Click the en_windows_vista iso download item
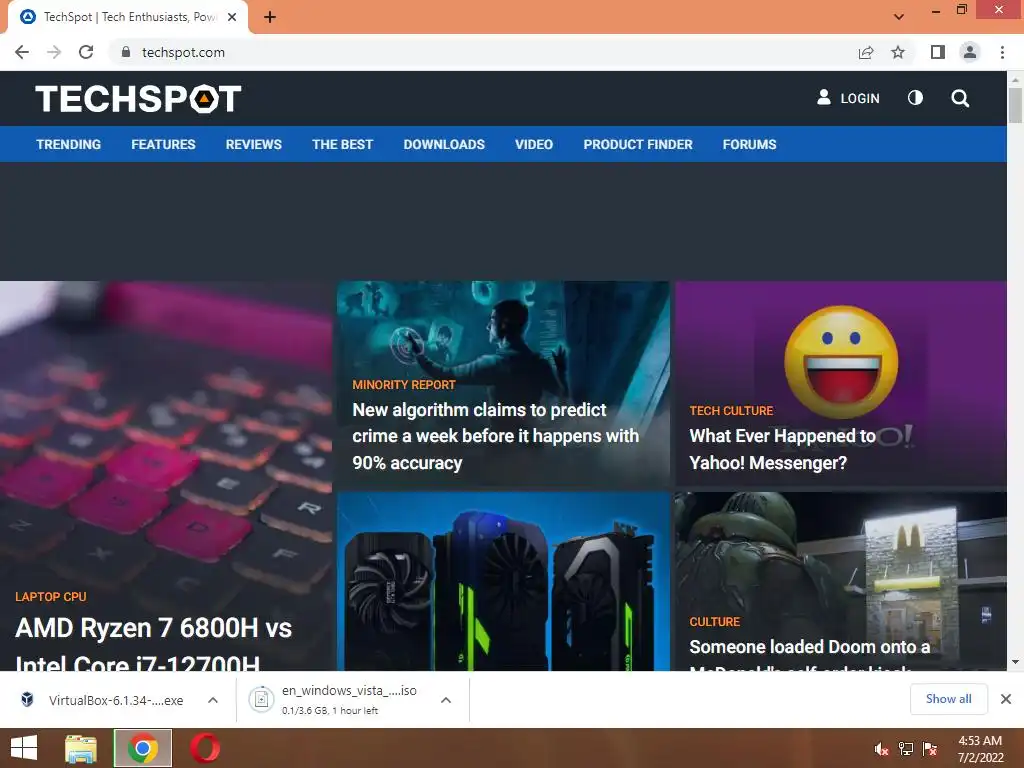This screenshot has height=768, width=1024. pos(334,699)
